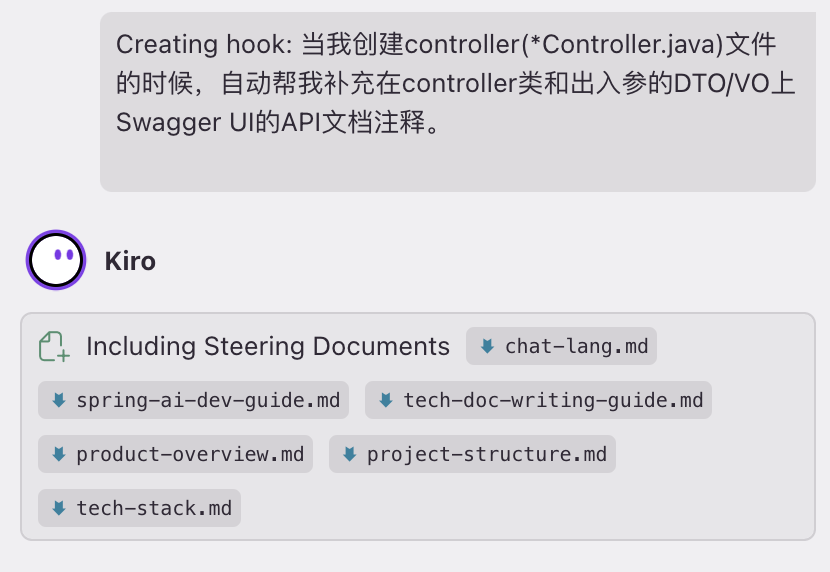Click the arrow icon beside tech-doc-writing-guide.md
The width and height of the screenshot is (830, 572).
click(x=385, y=401)
